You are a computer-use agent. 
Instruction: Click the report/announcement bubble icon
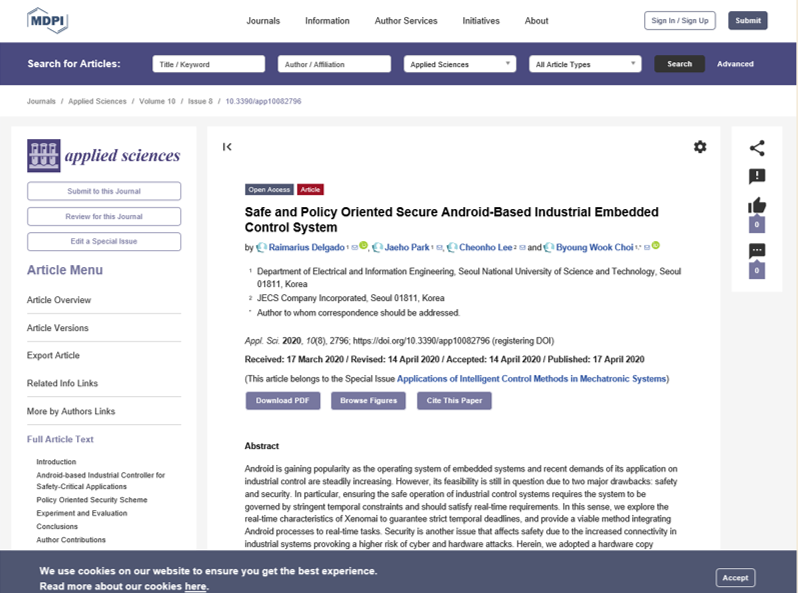[x=757, y=177]
